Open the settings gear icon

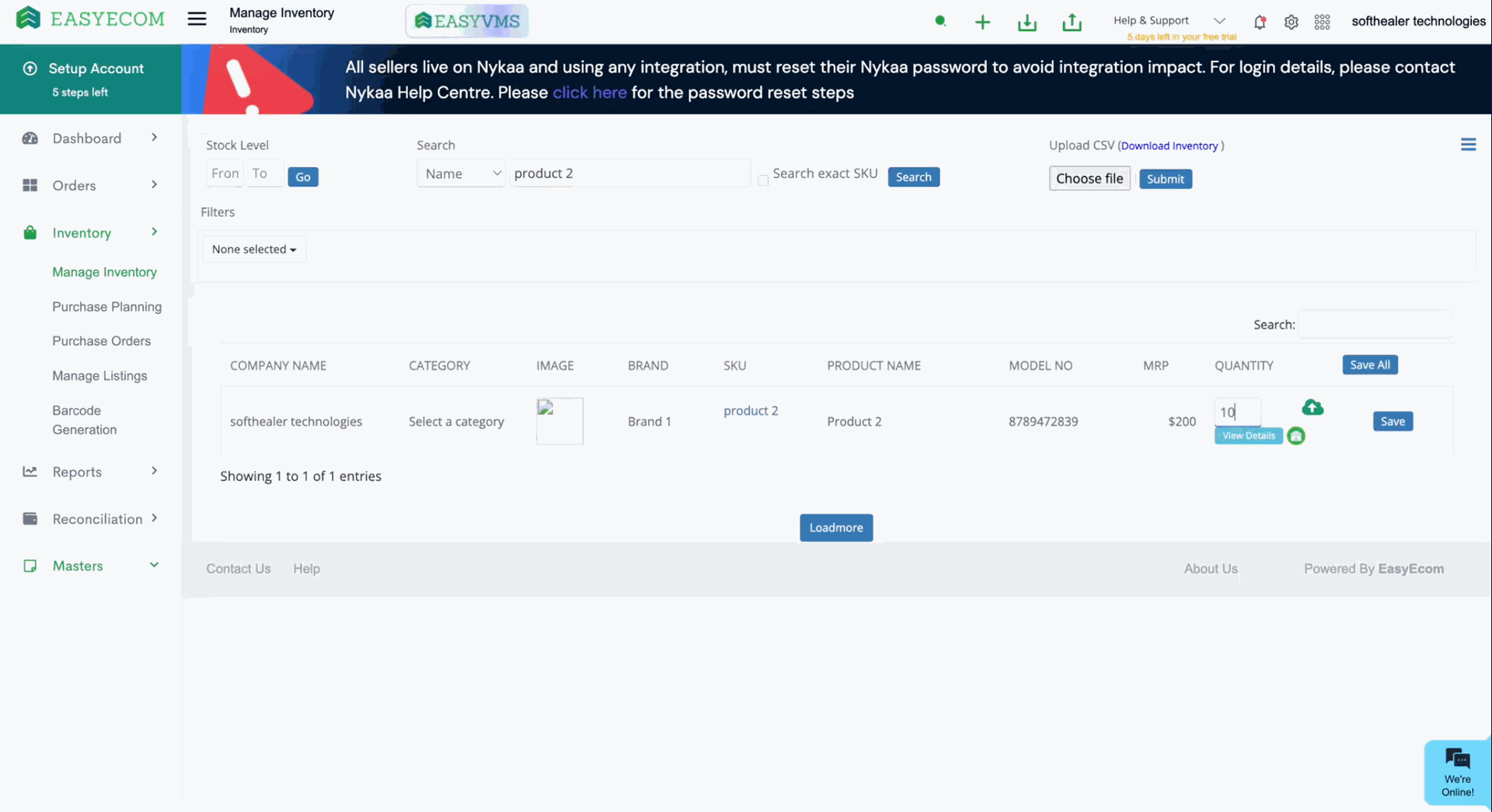(1291, 23)
